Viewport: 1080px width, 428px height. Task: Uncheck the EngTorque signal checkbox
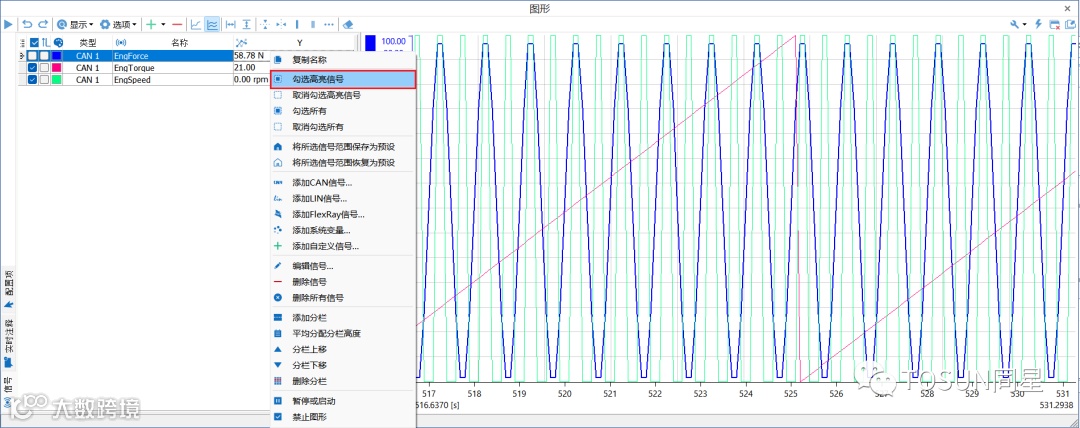(32, 68)
